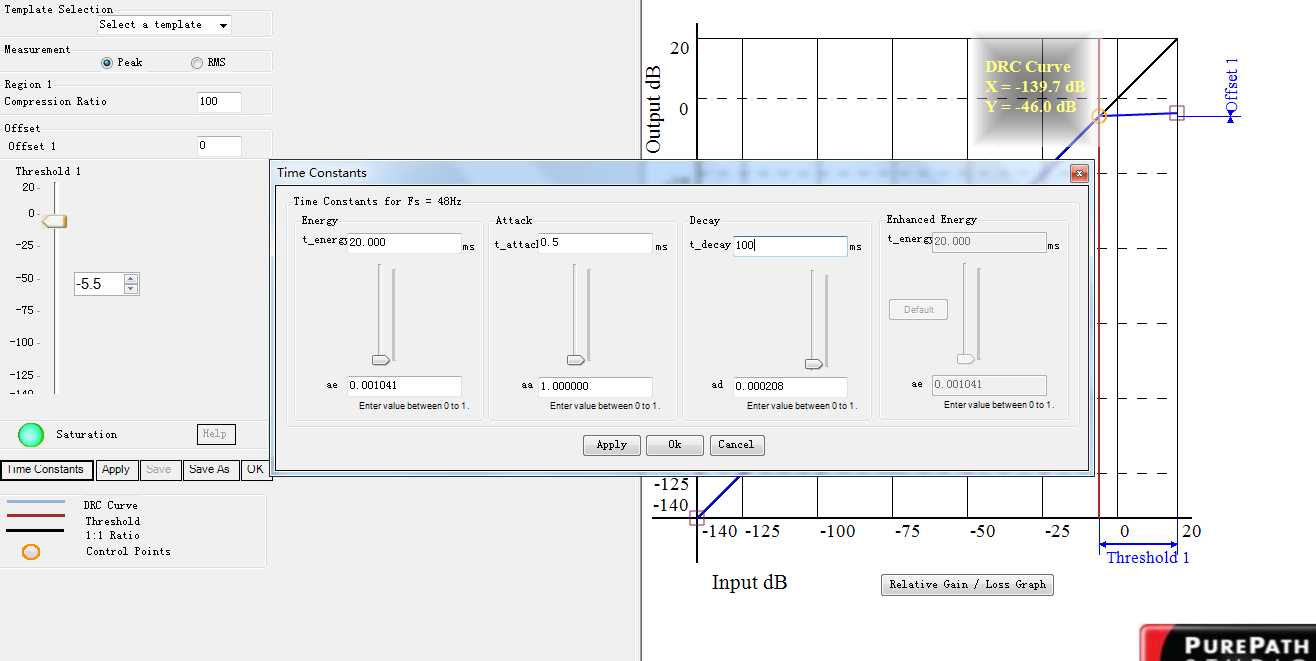
Task: Click the ae coefficient field under Energy
Action: tap(404, 386)
